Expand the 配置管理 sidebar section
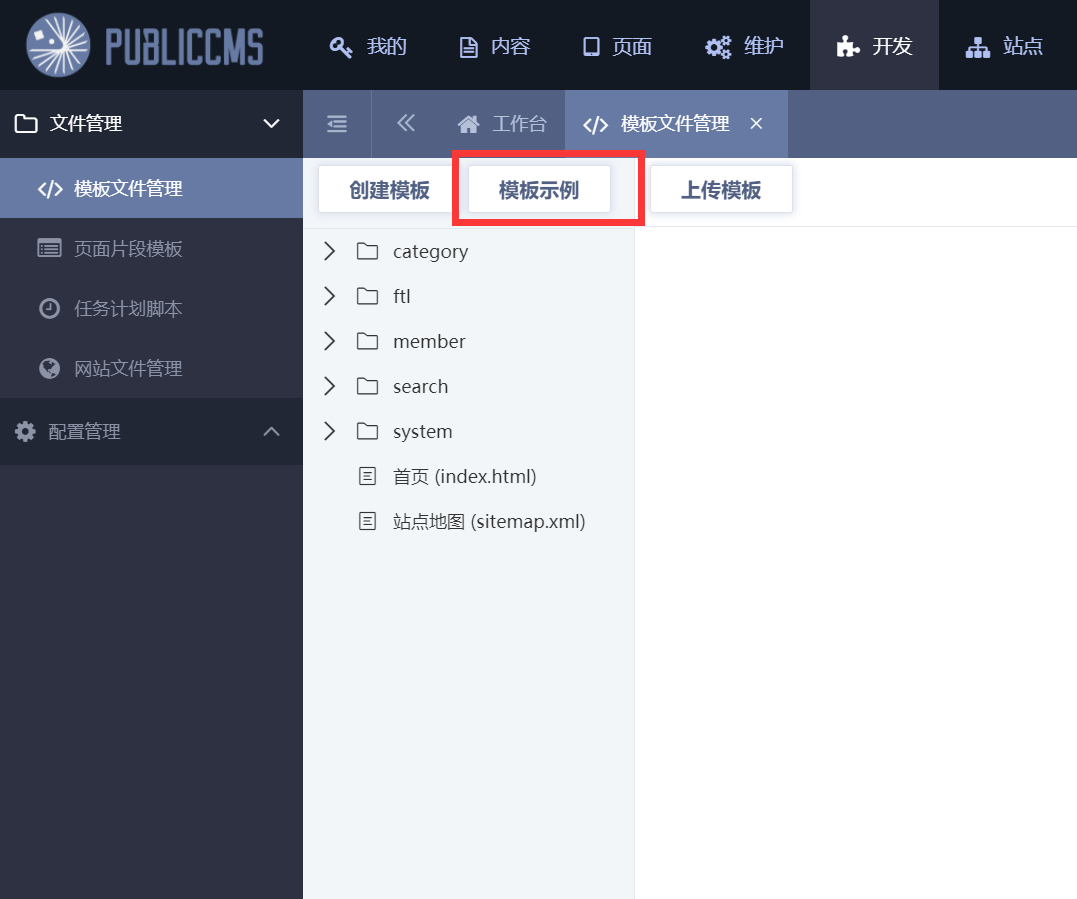The image size is (1077, 899). pos(270,432)
